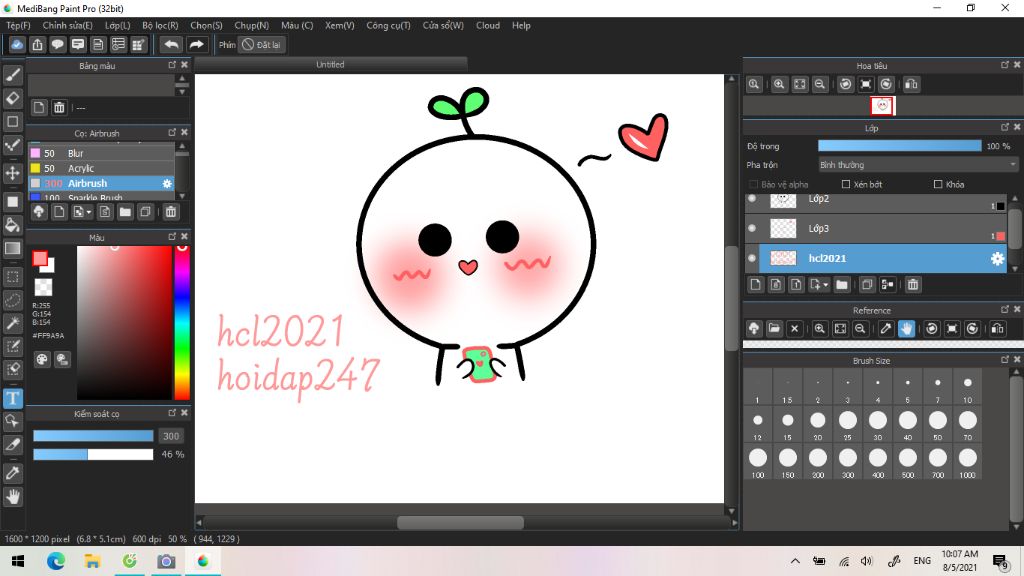Select the Gradient tool
Screen dimensions: 1024x576
(12, 248)
